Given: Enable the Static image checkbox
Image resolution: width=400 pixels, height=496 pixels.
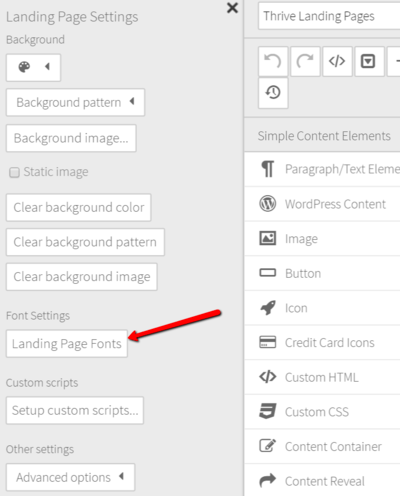Looking at the screenshot, I should tap(14, 172).
